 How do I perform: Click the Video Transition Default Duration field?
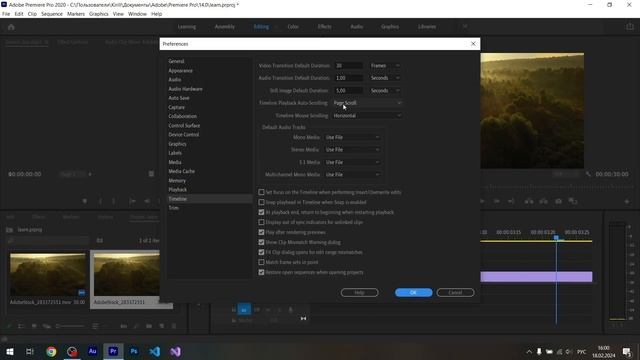[349, 65]
